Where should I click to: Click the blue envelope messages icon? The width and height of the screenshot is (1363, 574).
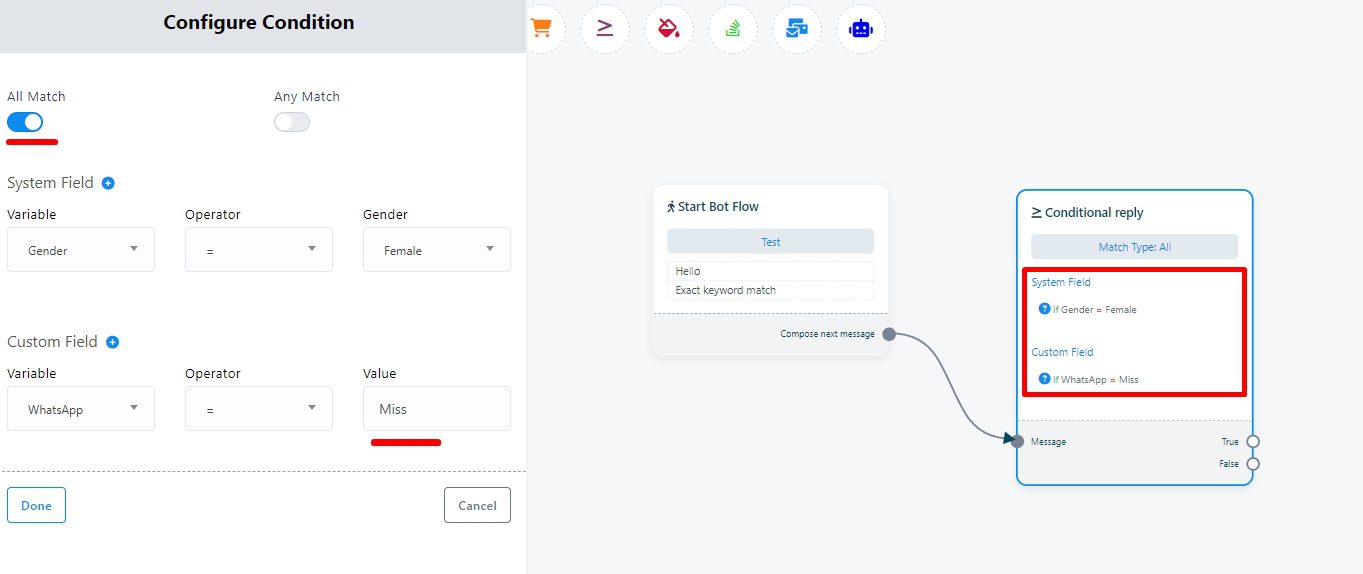tap(796, 29)
